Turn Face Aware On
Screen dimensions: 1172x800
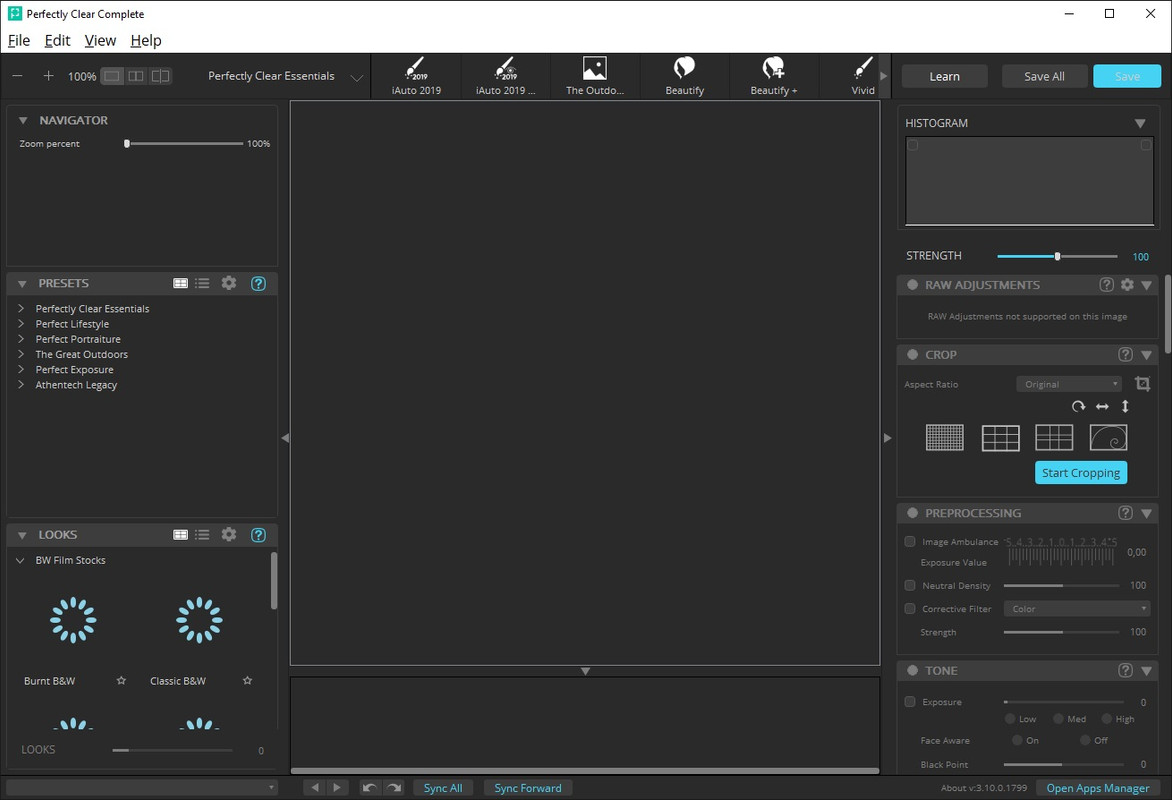(1017, 740)
